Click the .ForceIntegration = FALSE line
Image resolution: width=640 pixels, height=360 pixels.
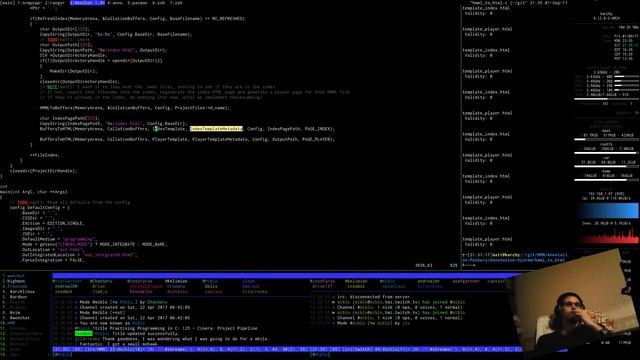click(53, 260)
